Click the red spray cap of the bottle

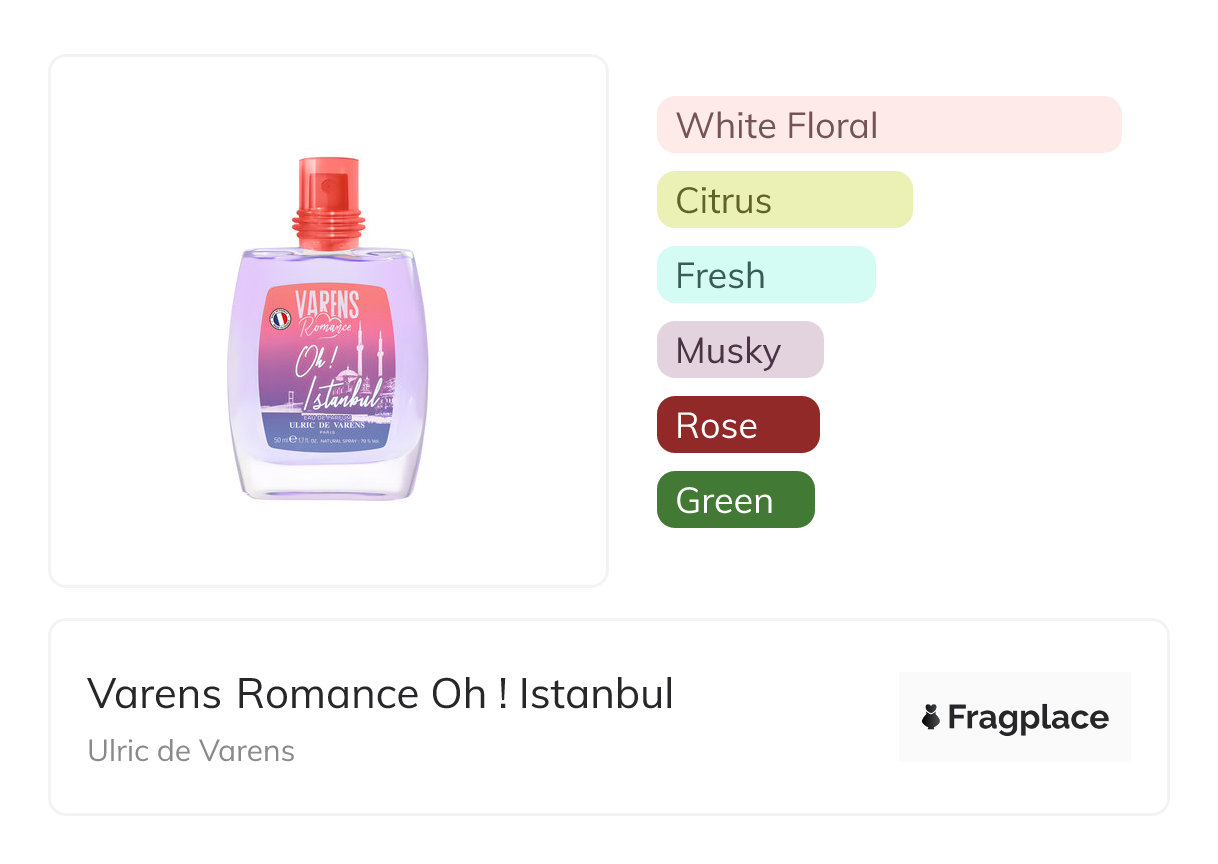point(327,198)
